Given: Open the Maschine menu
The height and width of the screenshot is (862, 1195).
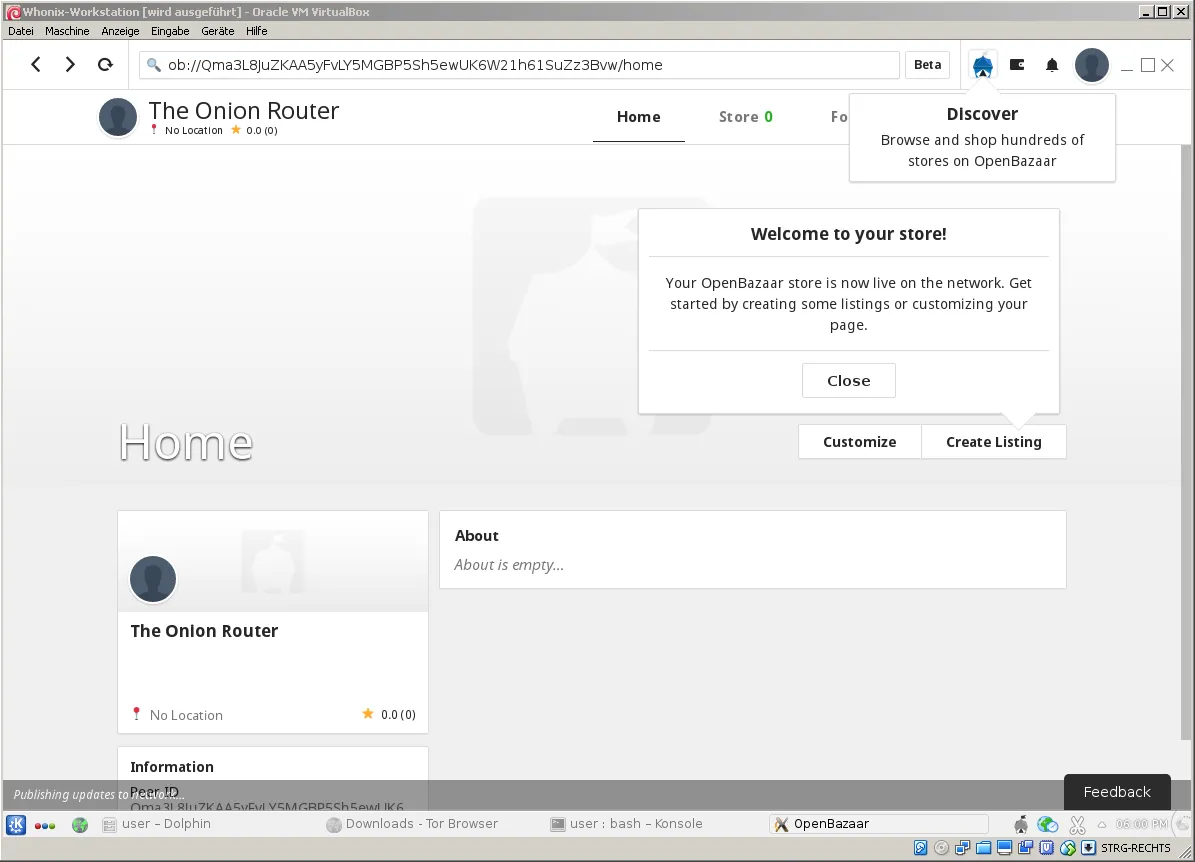Looking at the screenshot, I should pyautogui.click(x=67, y=31).
